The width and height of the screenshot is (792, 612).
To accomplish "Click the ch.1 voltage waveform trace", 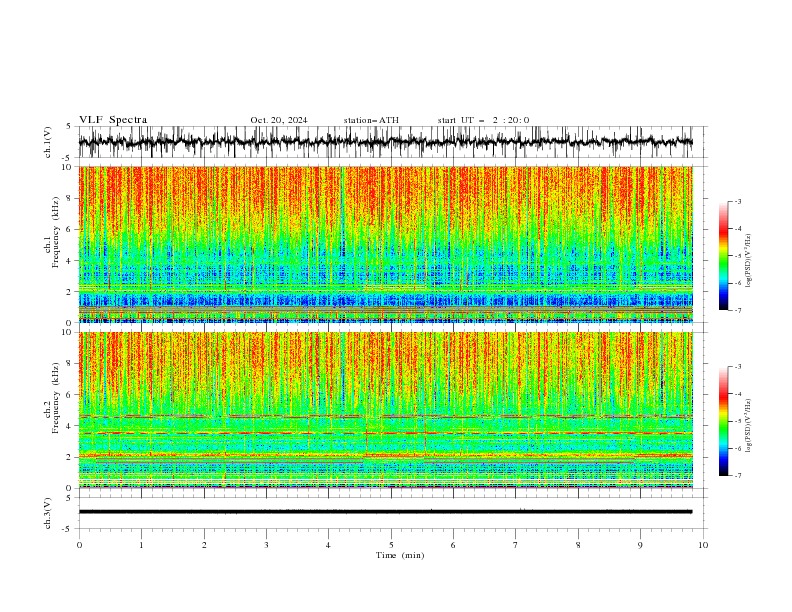I will click(385, 142).
